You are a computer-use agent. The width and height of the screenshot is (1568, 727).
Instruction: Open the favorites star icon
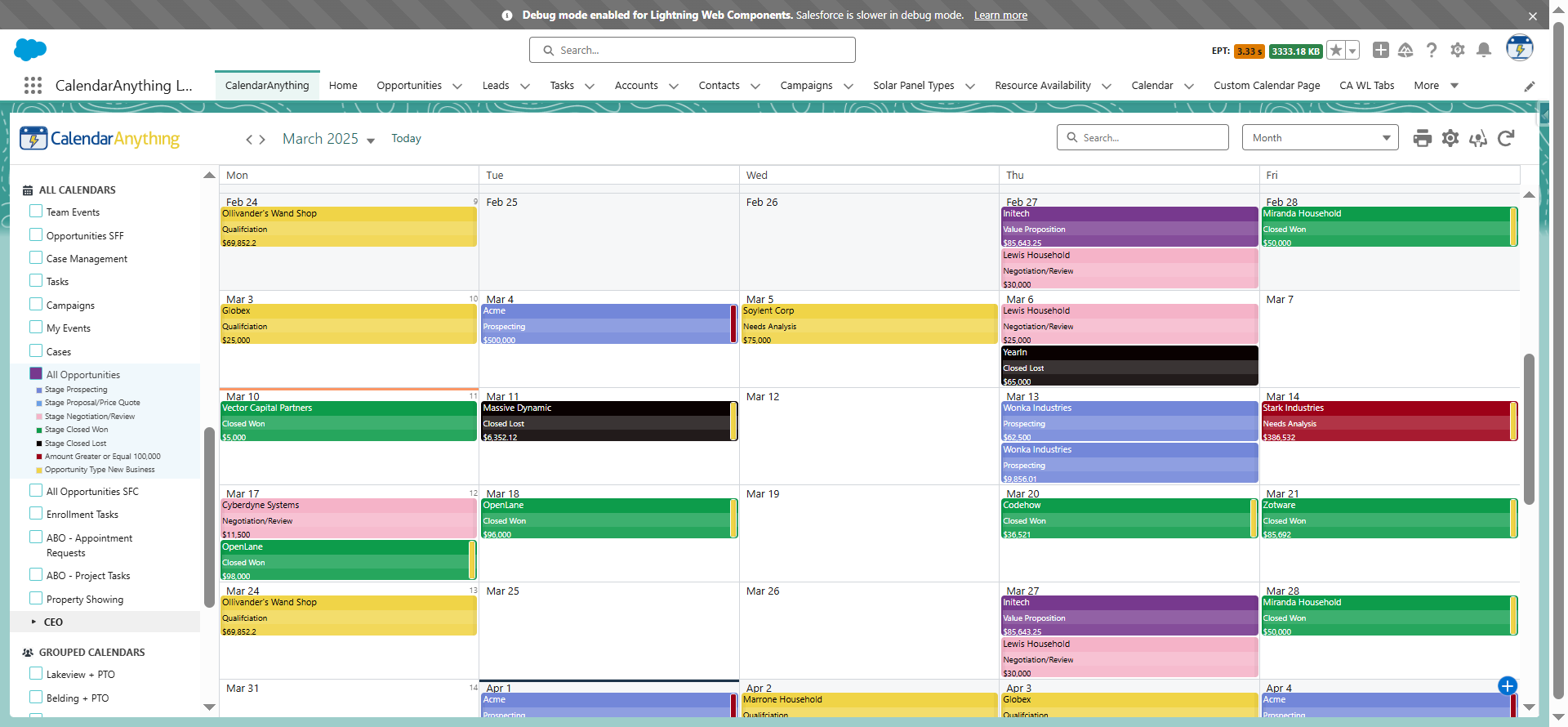point(1336,51)
